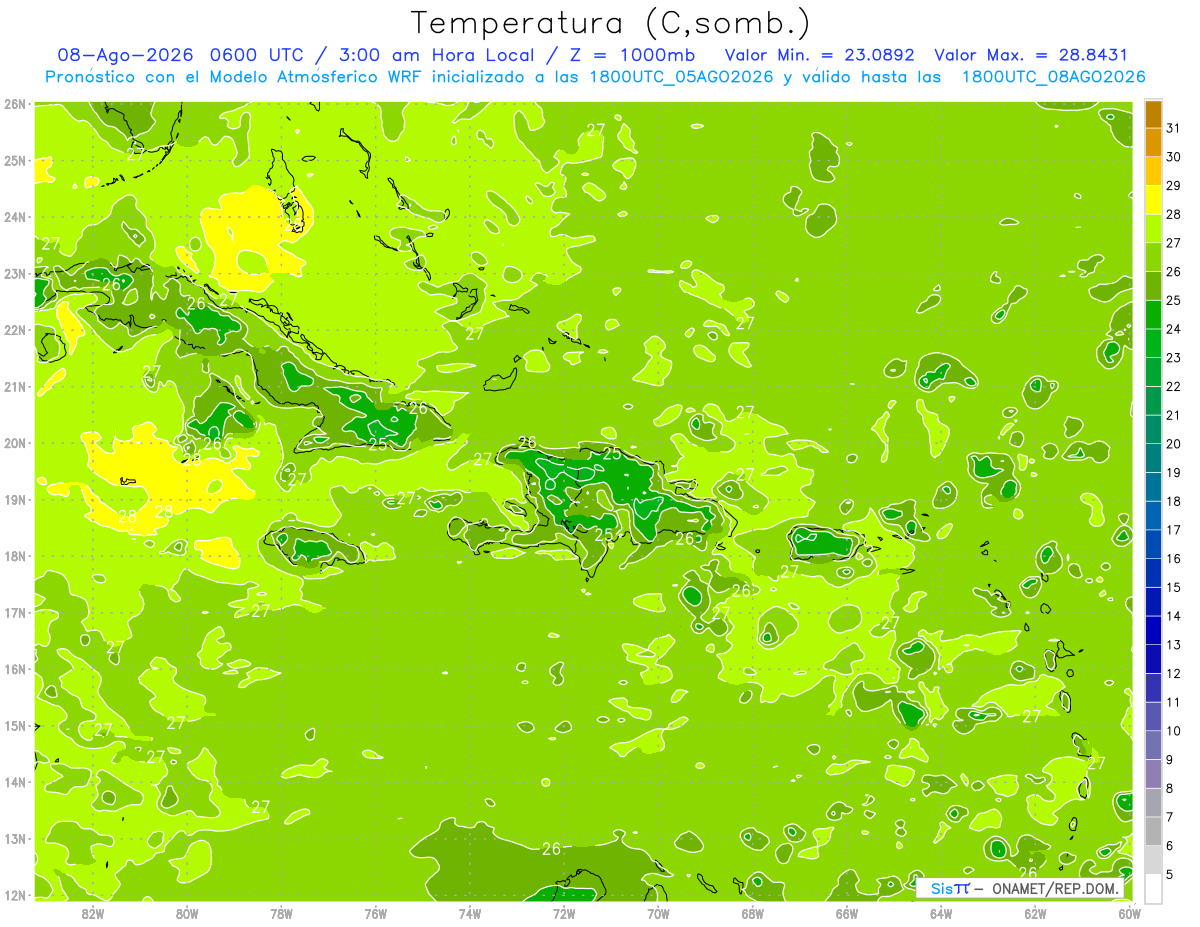Pick the gray 6–7 swatch in the colorbar

(1153, 831)
